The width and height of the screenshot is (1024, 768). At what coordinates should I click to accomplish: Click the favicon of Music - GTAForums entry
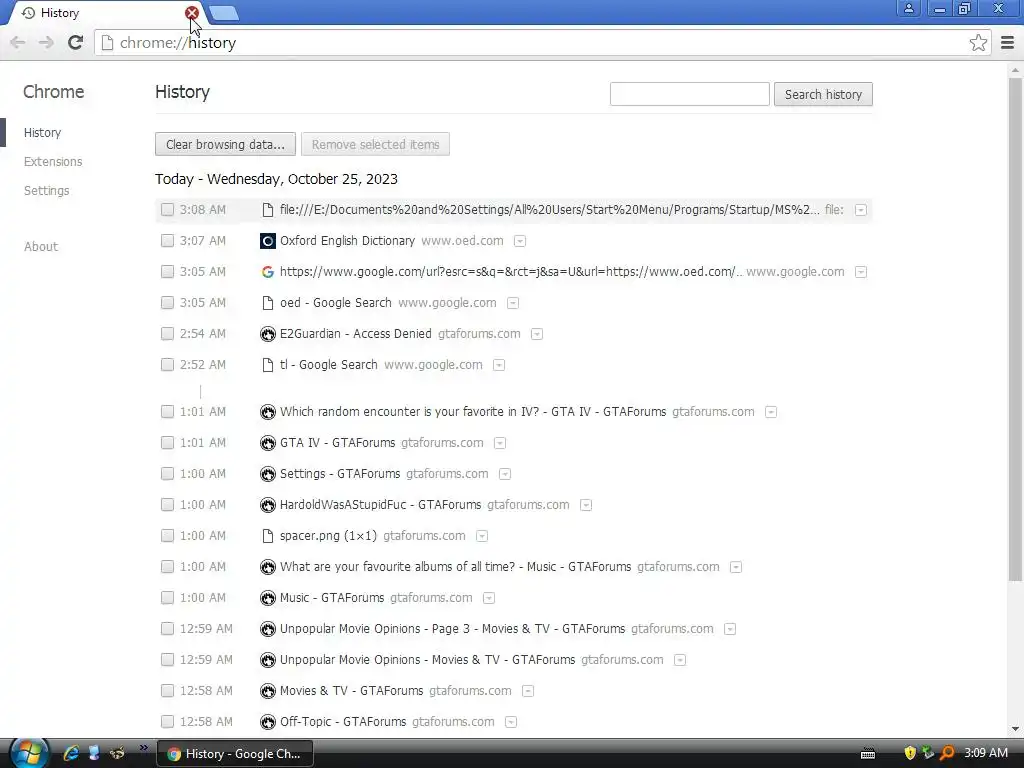268,598
